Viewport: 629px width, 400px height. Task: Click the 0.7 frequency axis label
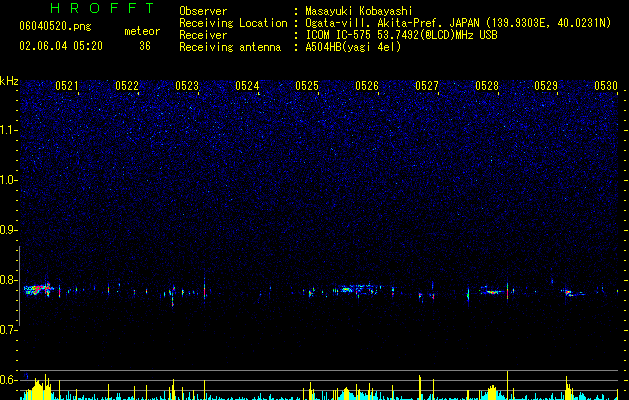click(9, 330)
